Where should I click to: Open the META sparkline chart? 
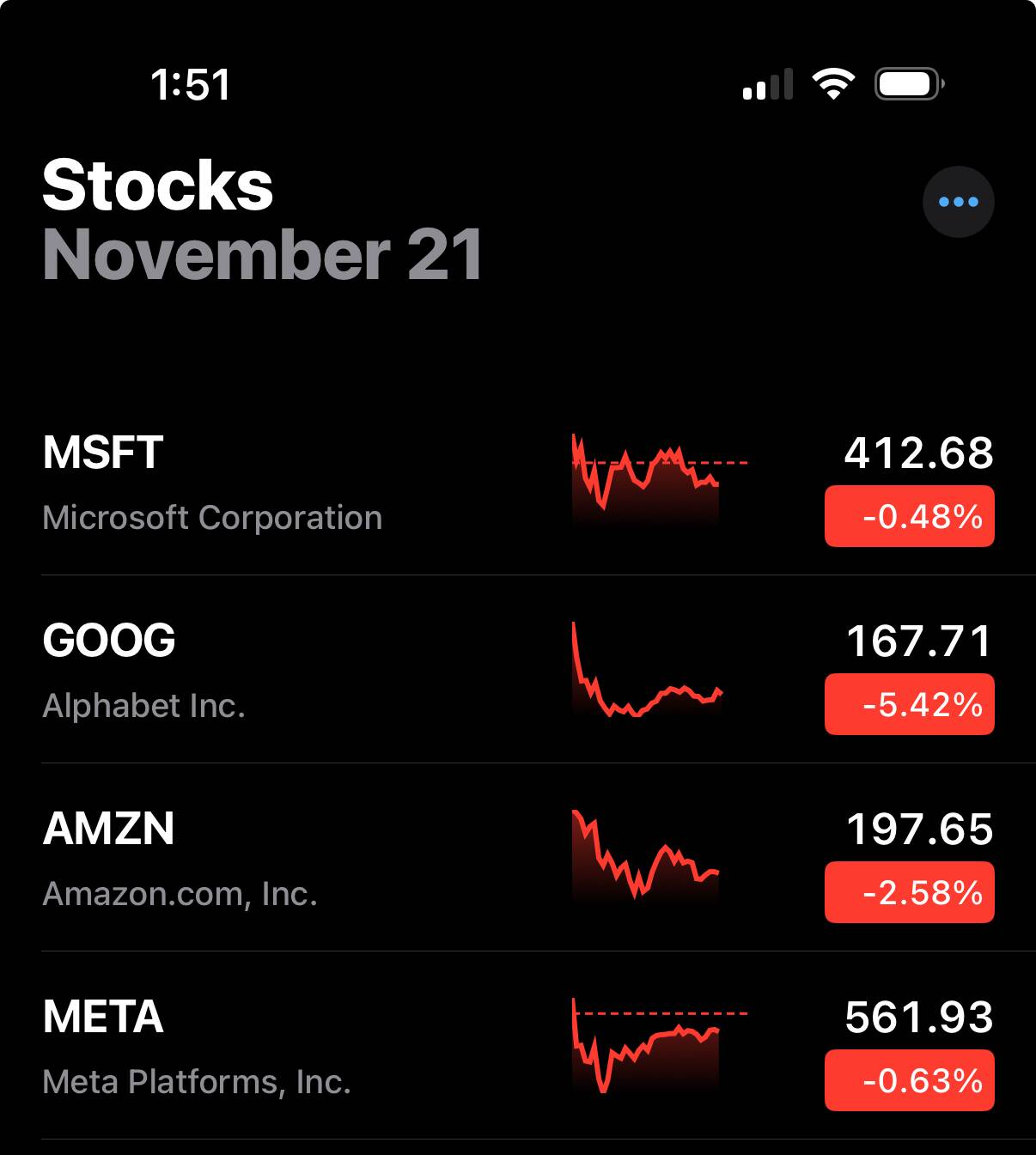pyautogui.click(x=660, y=1044)
